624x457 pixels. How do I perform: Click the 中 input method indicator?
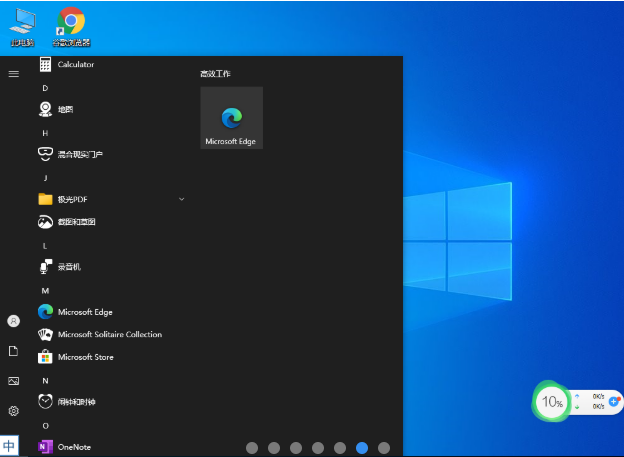(9, 446)
